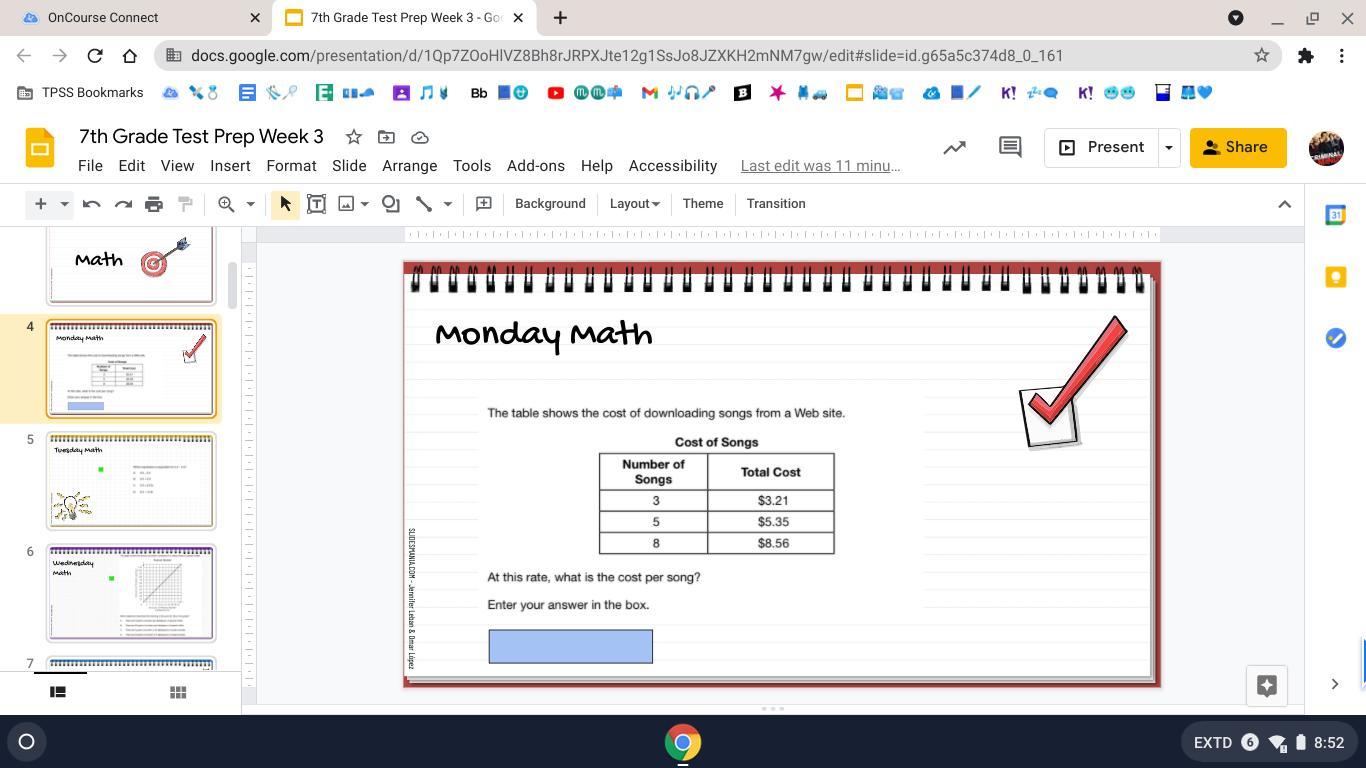Select the text box tool
Screen dimensions: 1366x768
(x=316, y=204)
